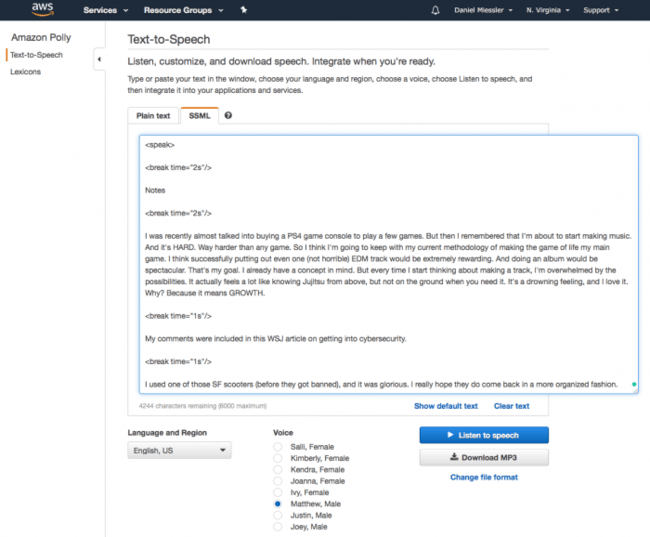Open the pin shortcuts icon in navbar

pyautogui.click(x=244, y=10)
